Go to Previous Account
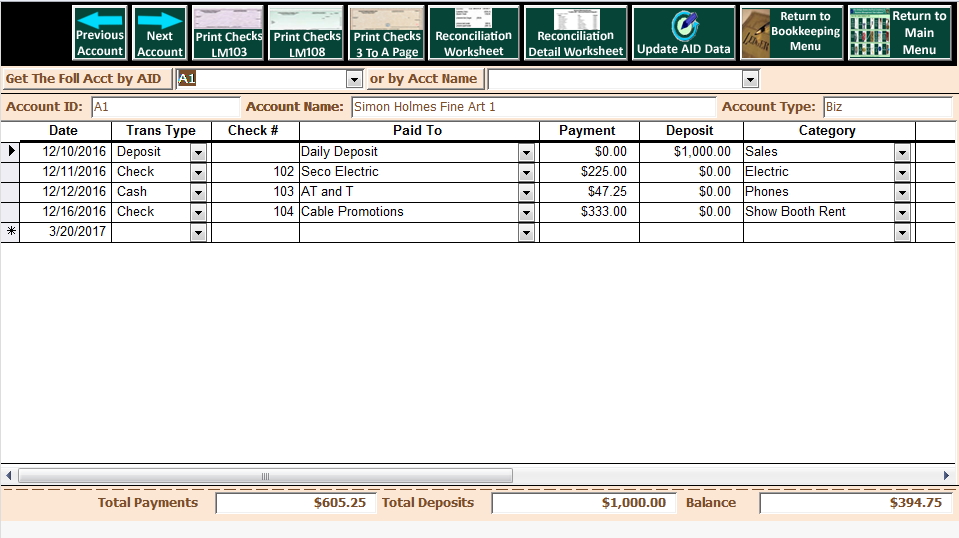Viewport: 959px width, 538px height. tap(100, 33)
